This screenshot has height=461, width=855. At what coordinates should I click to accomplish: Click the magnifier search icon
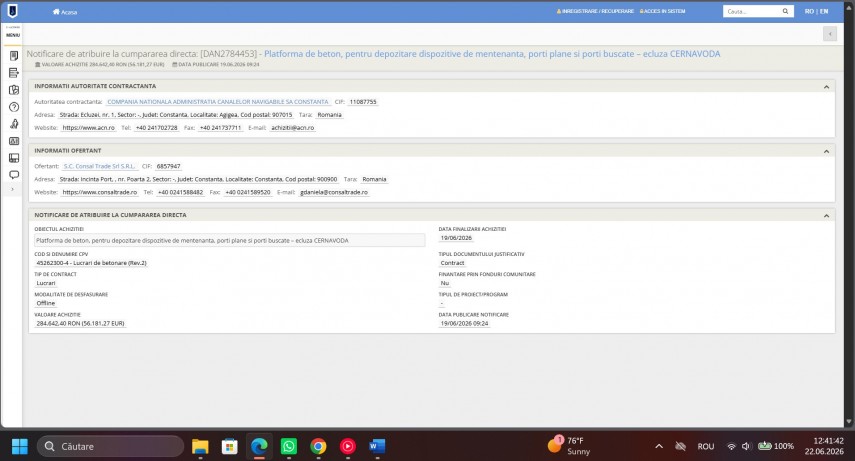785,11
